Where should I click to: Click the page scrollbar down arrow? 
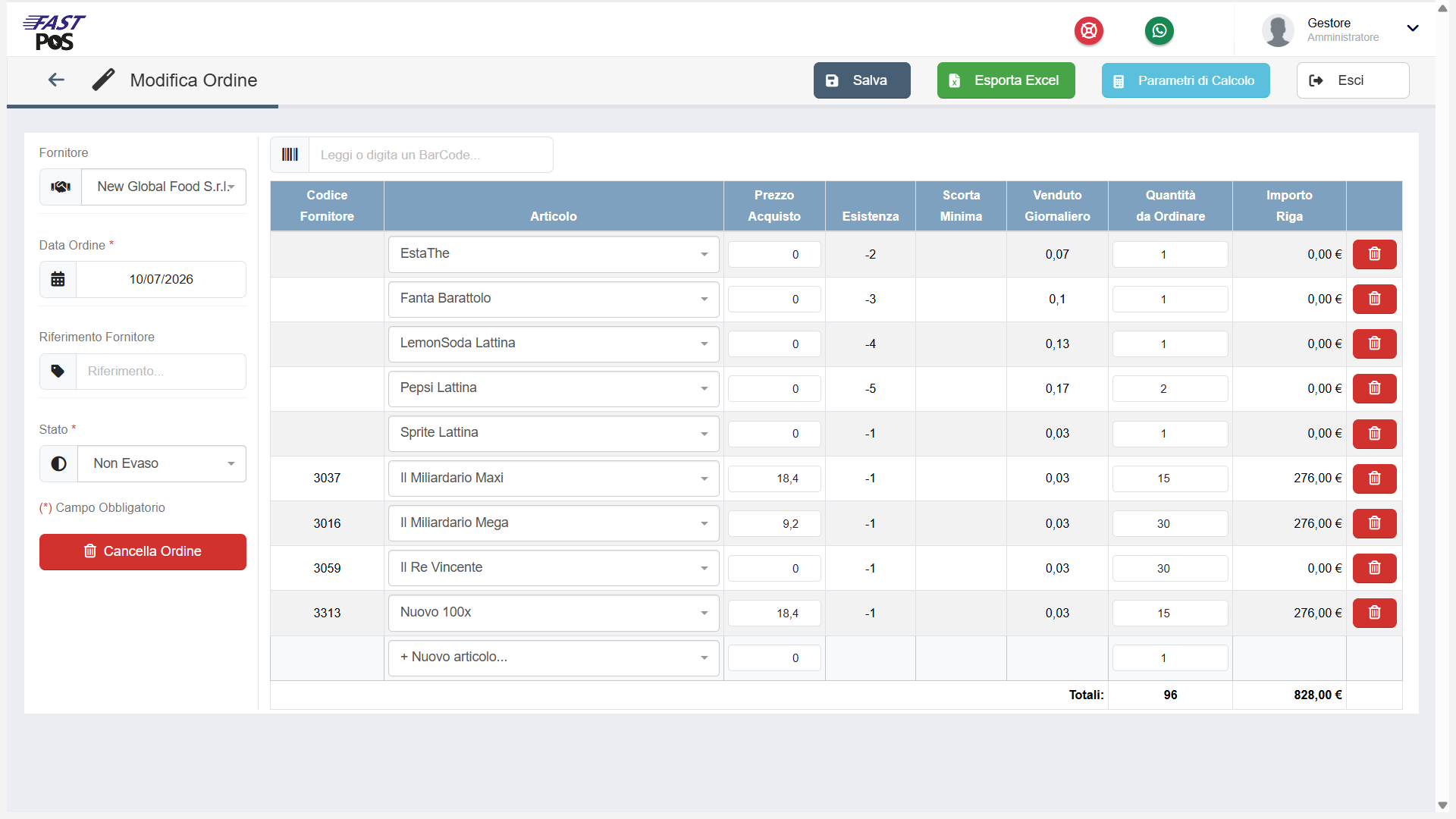1442,805
